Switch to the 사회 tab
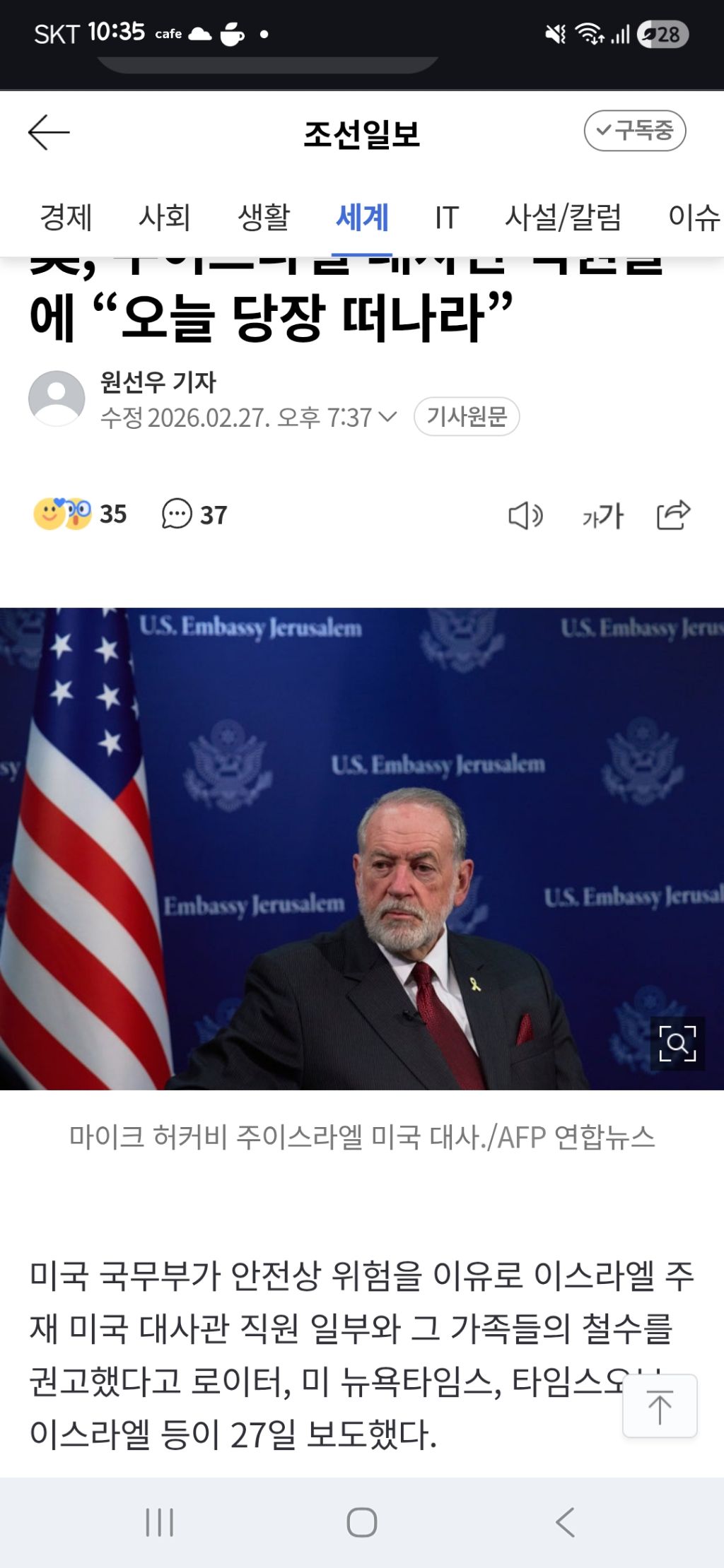The image size is (724, 1568). (164, 217)
